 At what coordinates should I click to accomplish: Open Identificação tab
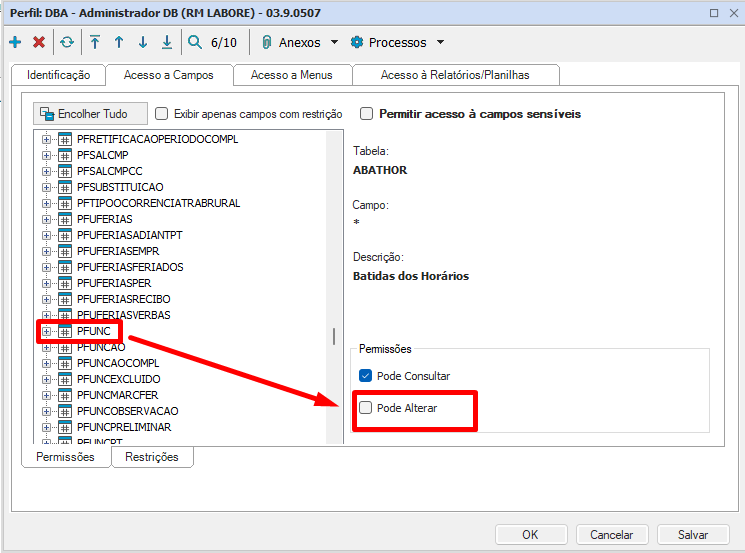[x=58, y=75]
